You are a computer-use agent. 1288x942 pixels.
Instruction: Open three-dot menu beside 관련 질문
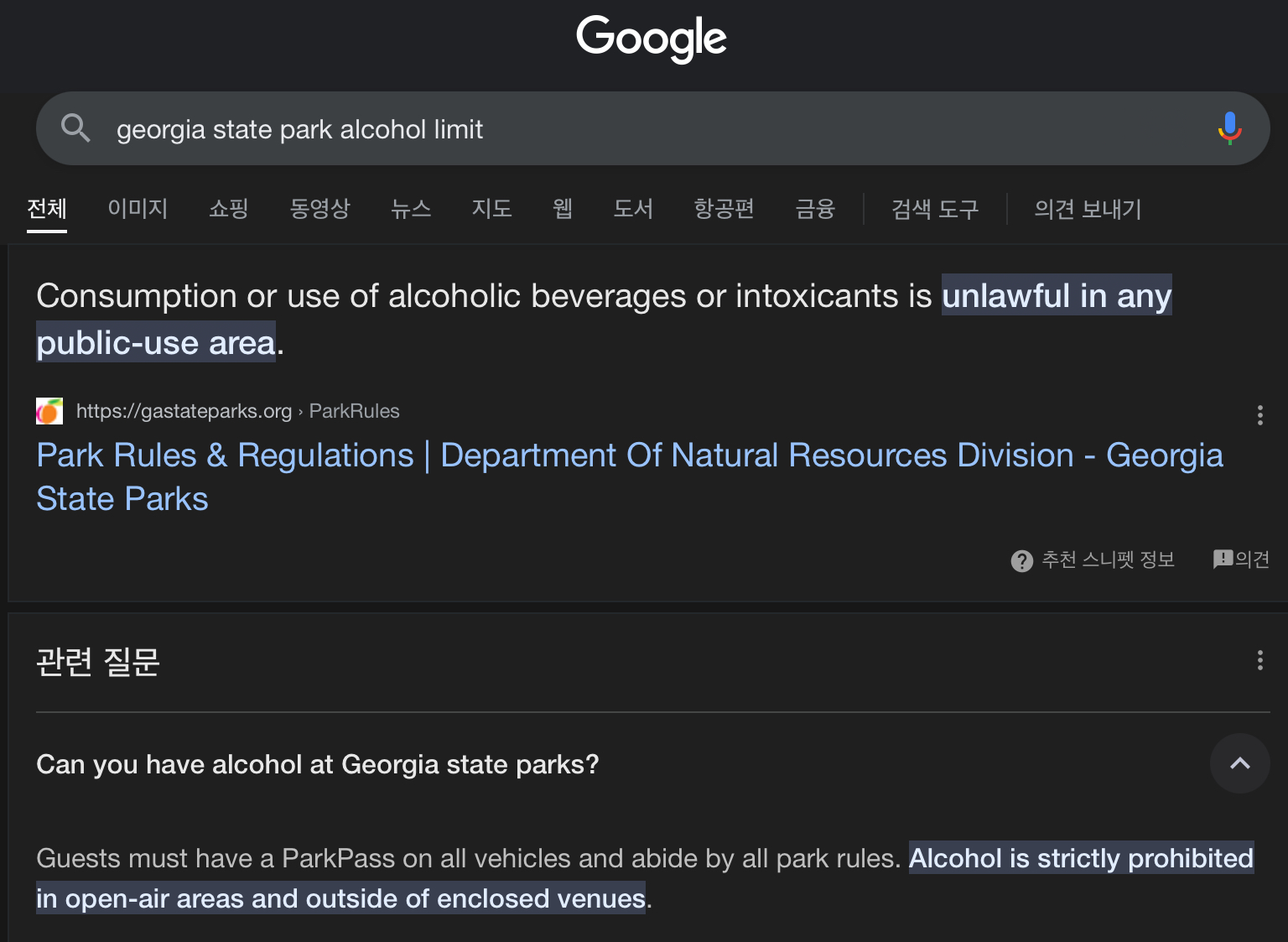pos(1259,660)
